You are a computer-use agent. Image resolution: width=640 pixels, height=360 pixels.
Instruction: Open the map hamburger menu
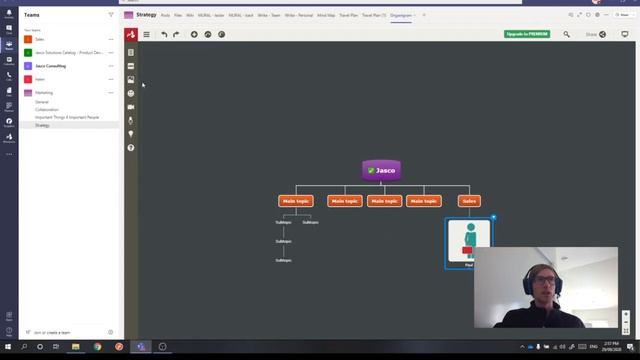pyautogui.click(x=147, y=35)
